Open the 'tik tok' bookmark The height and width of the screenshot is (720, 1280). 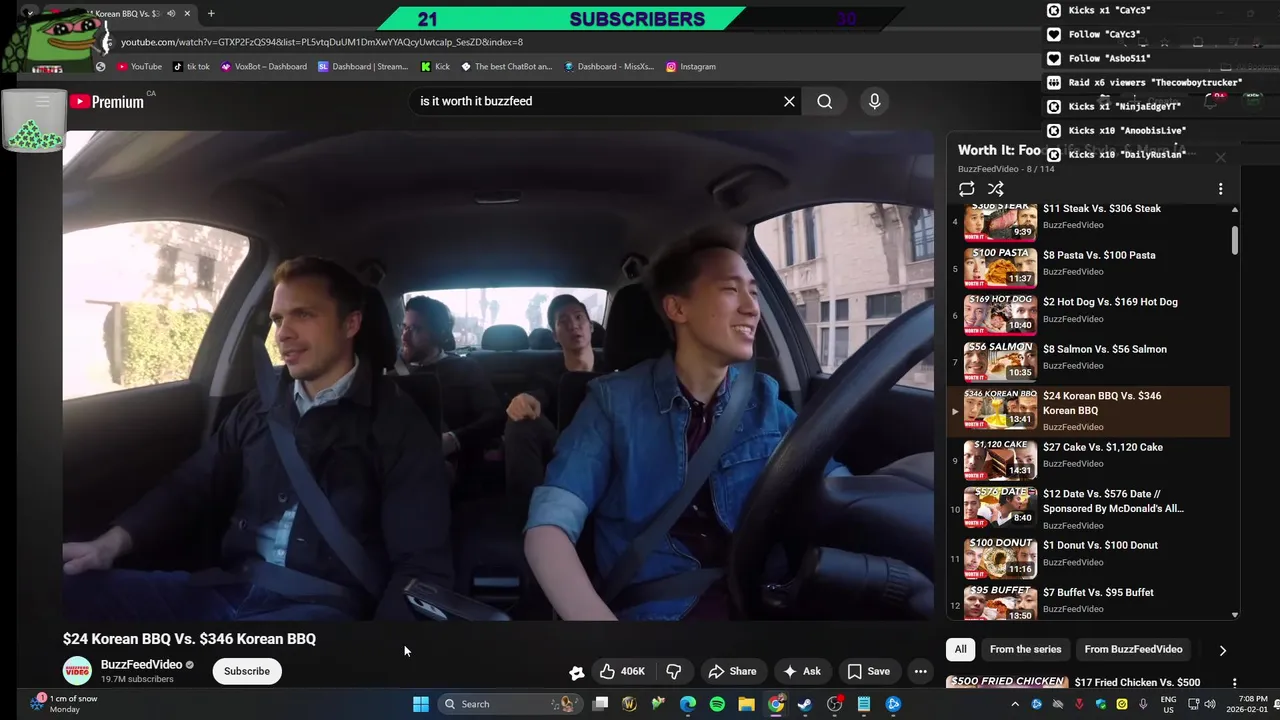click(x=191, y=67)
